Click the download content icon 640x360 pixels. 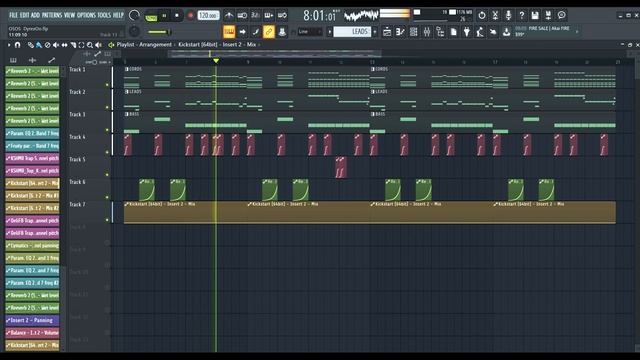tap(507, 31)
